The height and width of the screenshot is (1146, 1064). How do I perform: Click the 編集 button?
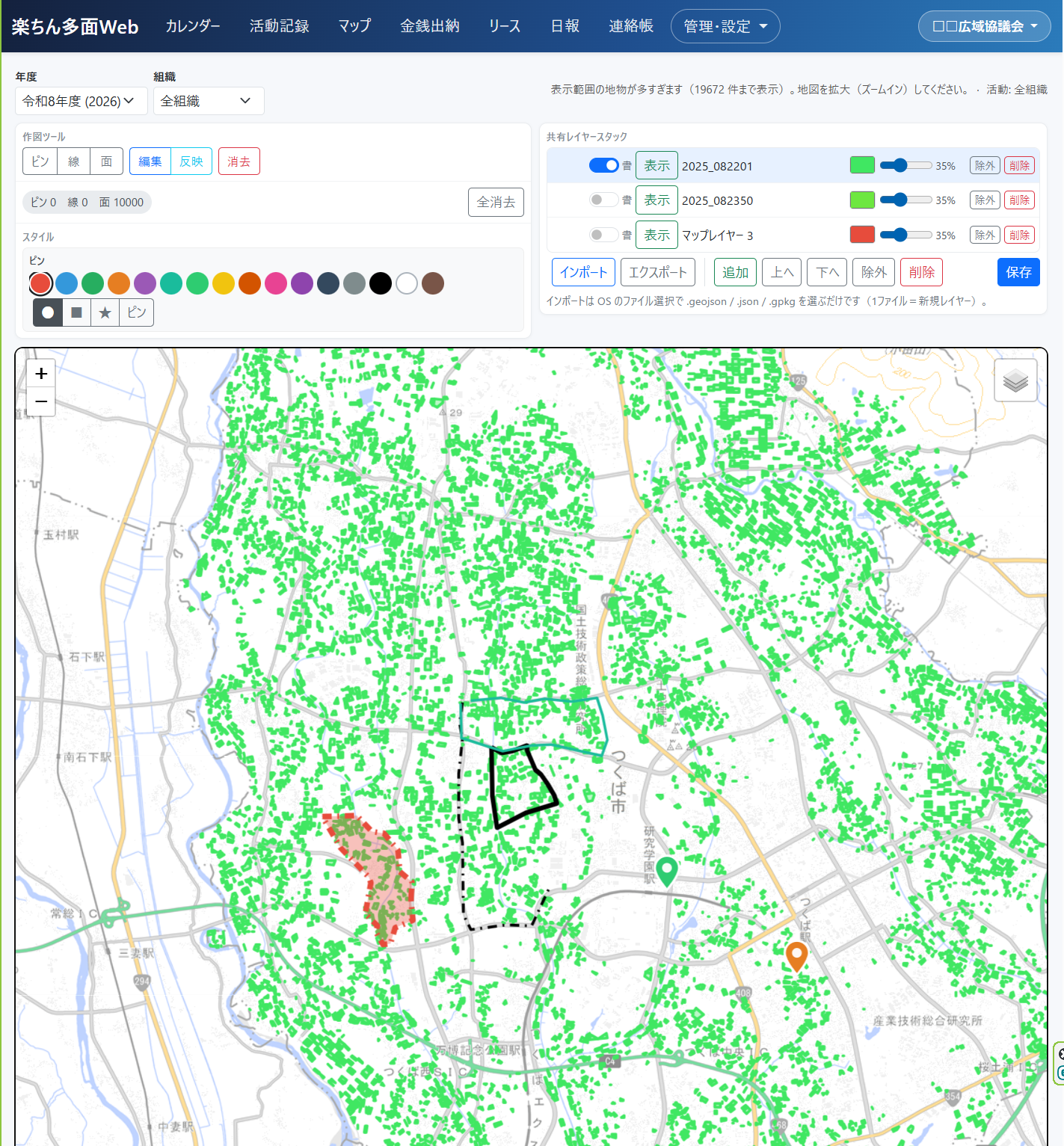pos(150,161)
